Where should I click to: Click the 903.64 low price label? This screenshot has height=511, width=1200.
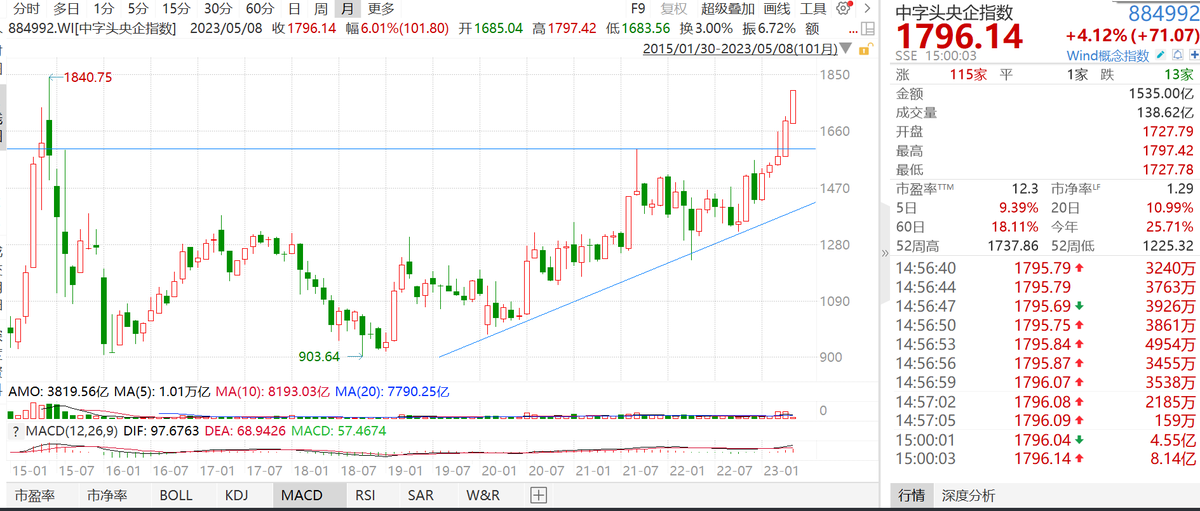coord(320,356)
